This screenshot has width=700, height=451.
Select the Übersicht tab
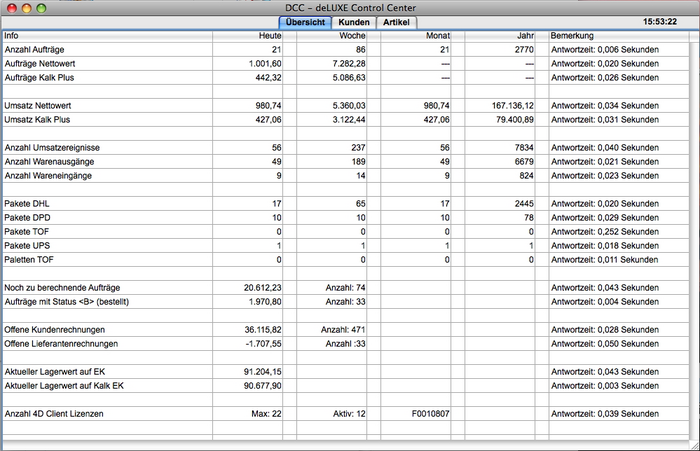tap(306, 22)
